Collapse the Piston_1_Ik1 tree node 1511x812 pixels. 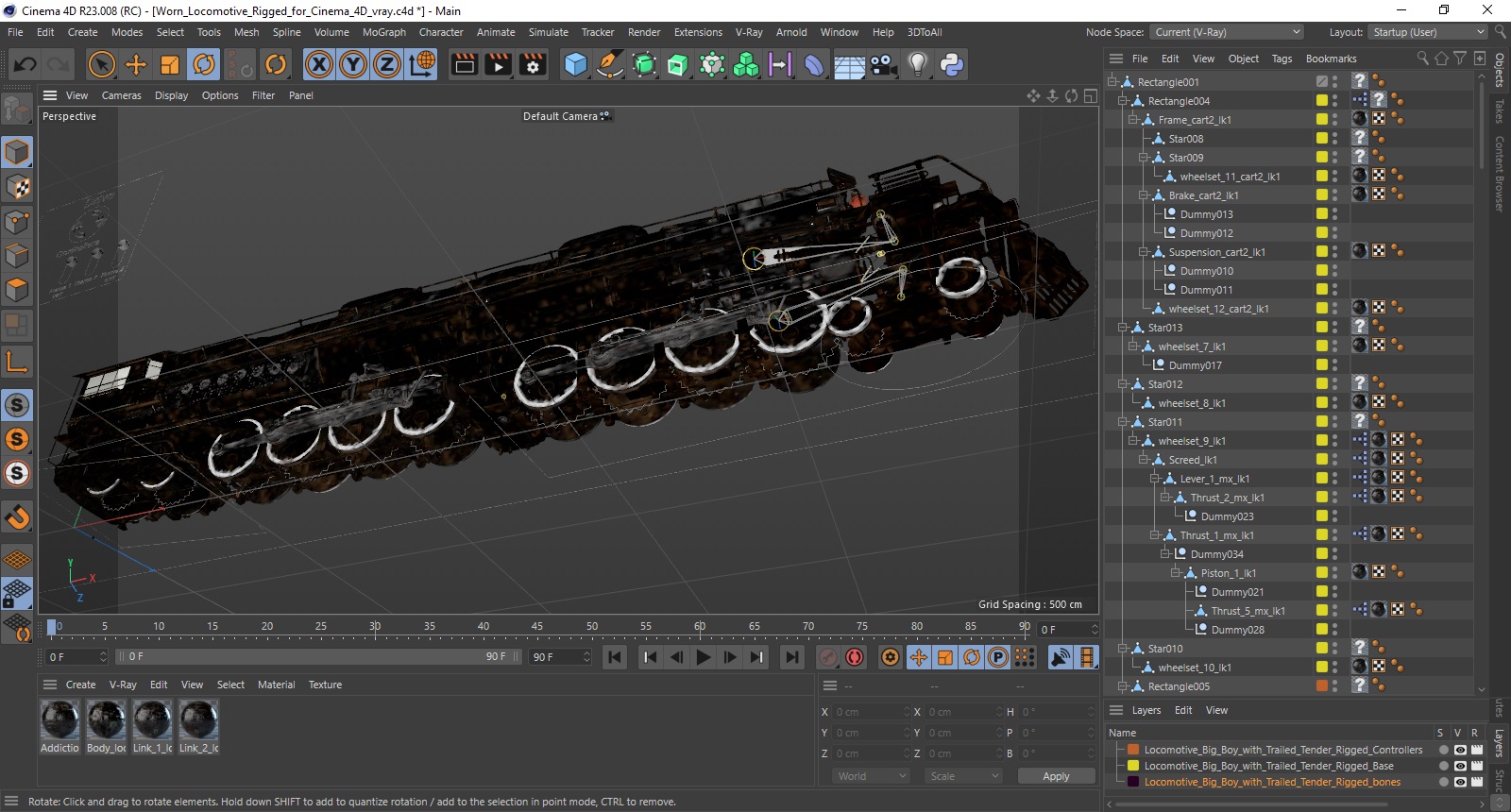click(x=1176, y=573)
